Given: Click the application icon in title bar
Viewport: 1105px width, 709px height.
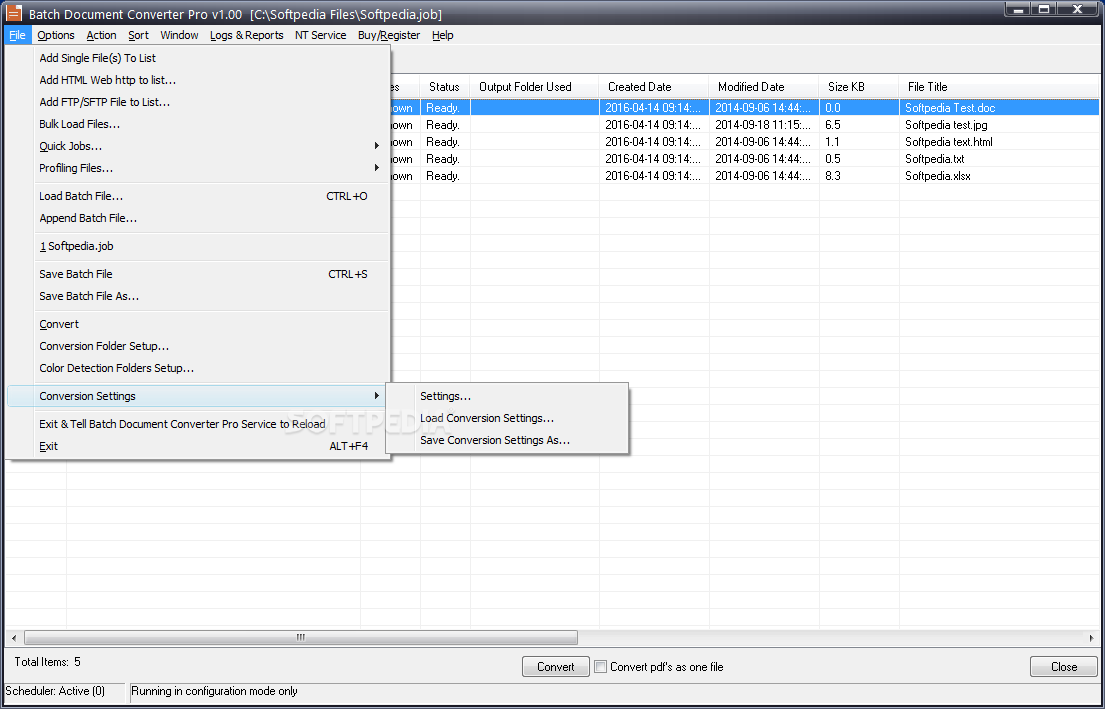Looking at the screenshot, I should 14,13.
